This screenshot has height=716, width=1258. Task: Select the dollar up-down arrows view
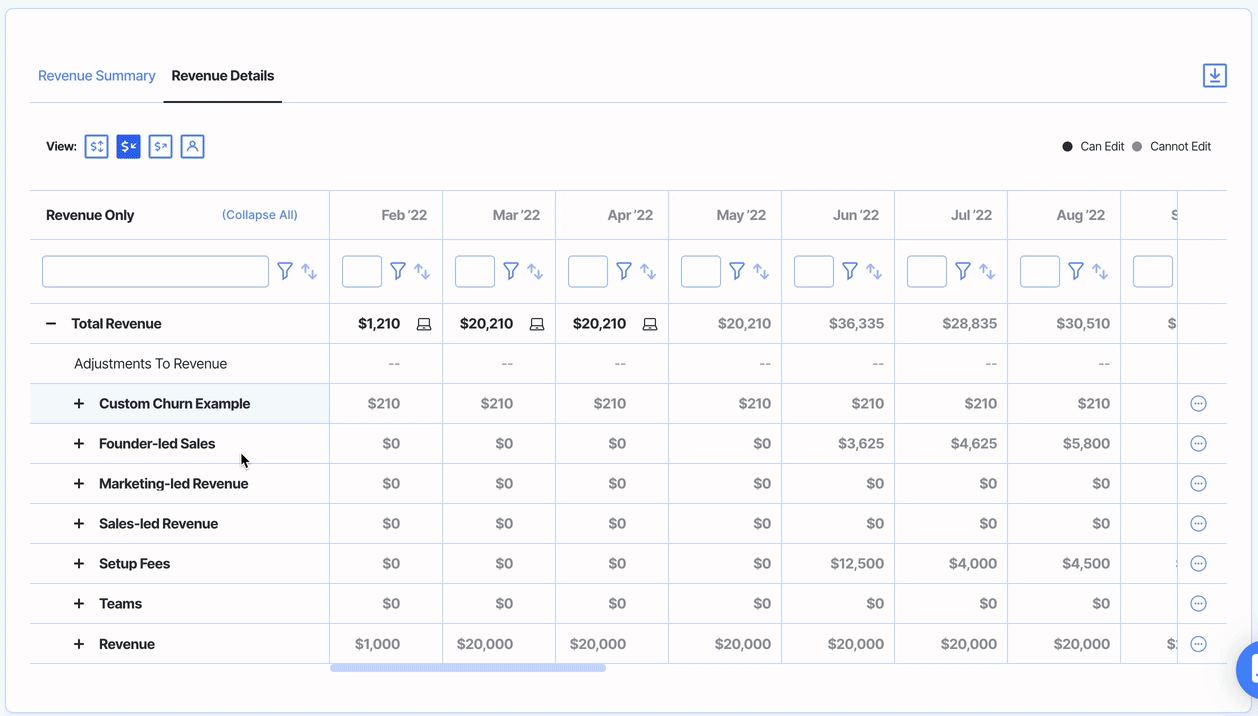point(97,147)
